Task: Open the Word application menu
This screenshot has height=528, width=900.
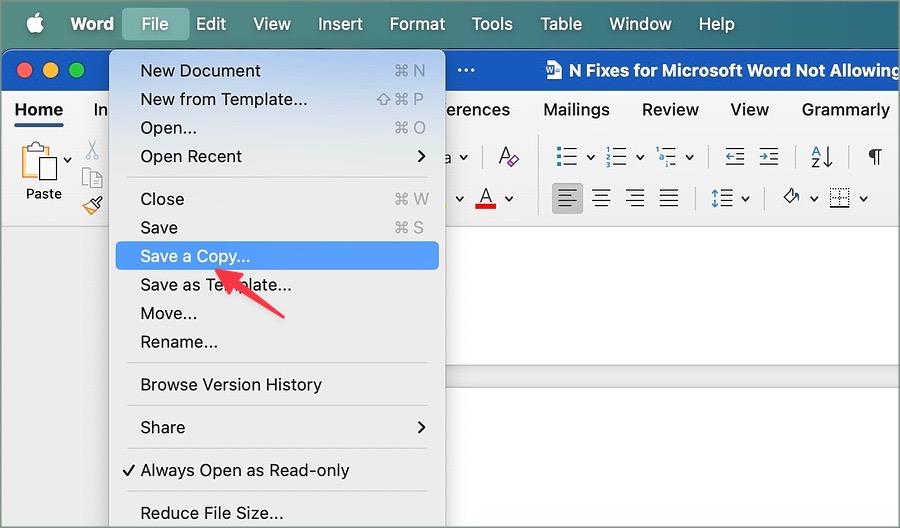Action: click(x=92, y=24)
